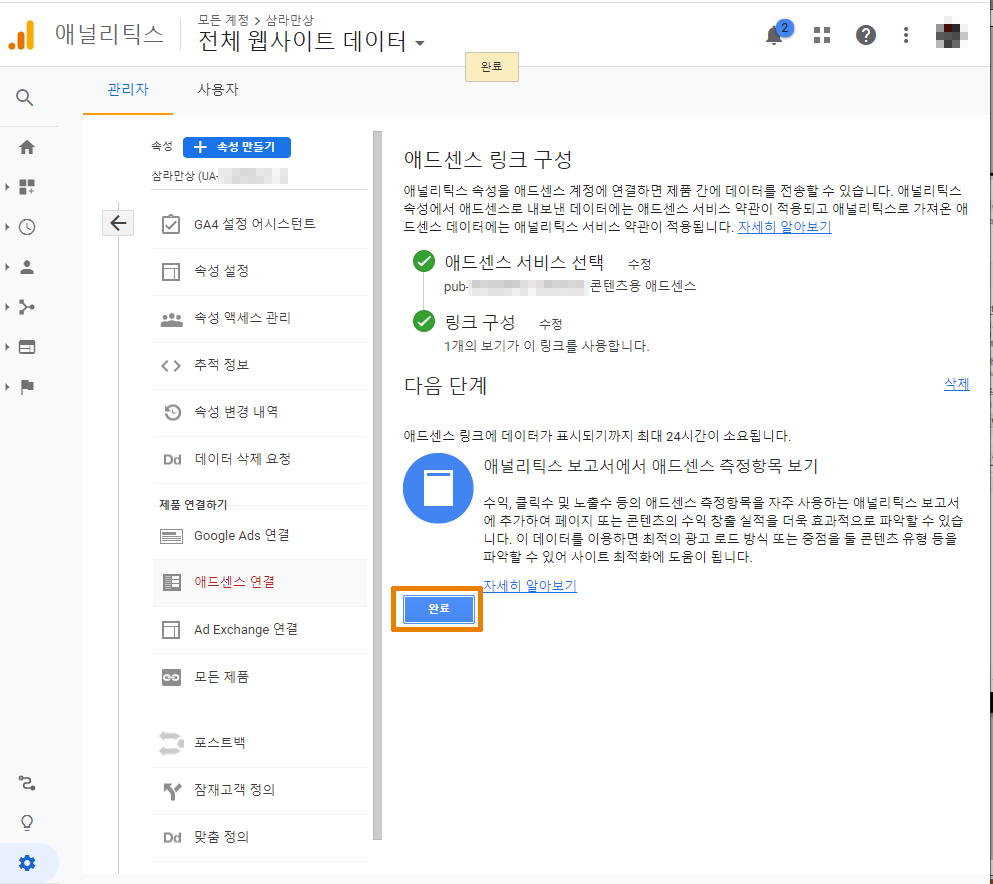Click the blue report document icon
This screenshot has width=993, height=884.
point(438,488)
